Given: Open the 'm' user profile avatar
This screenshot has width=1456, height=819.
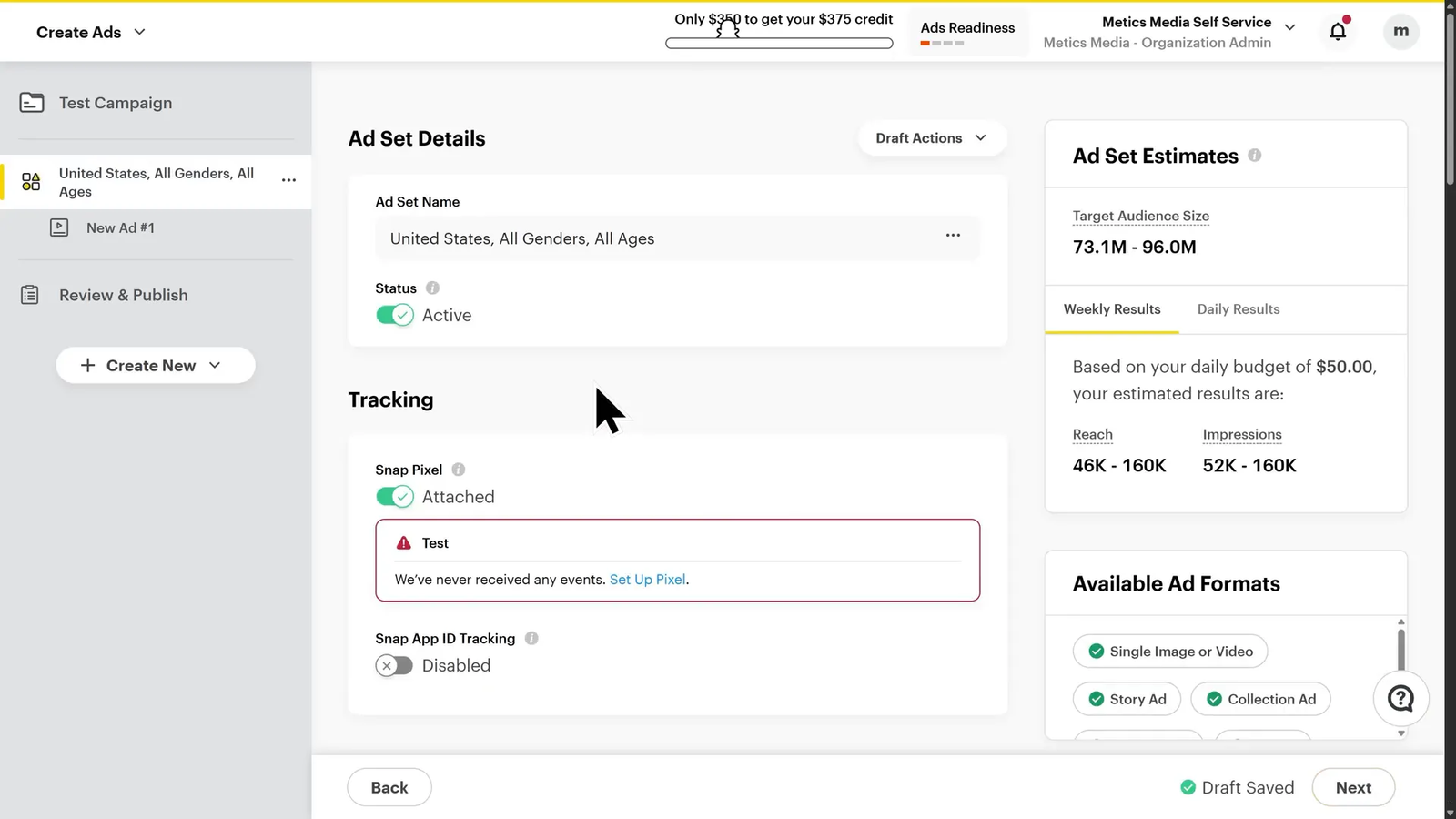Looking at the screenshot, I should pyautogui.click(x=1400, y=31).
